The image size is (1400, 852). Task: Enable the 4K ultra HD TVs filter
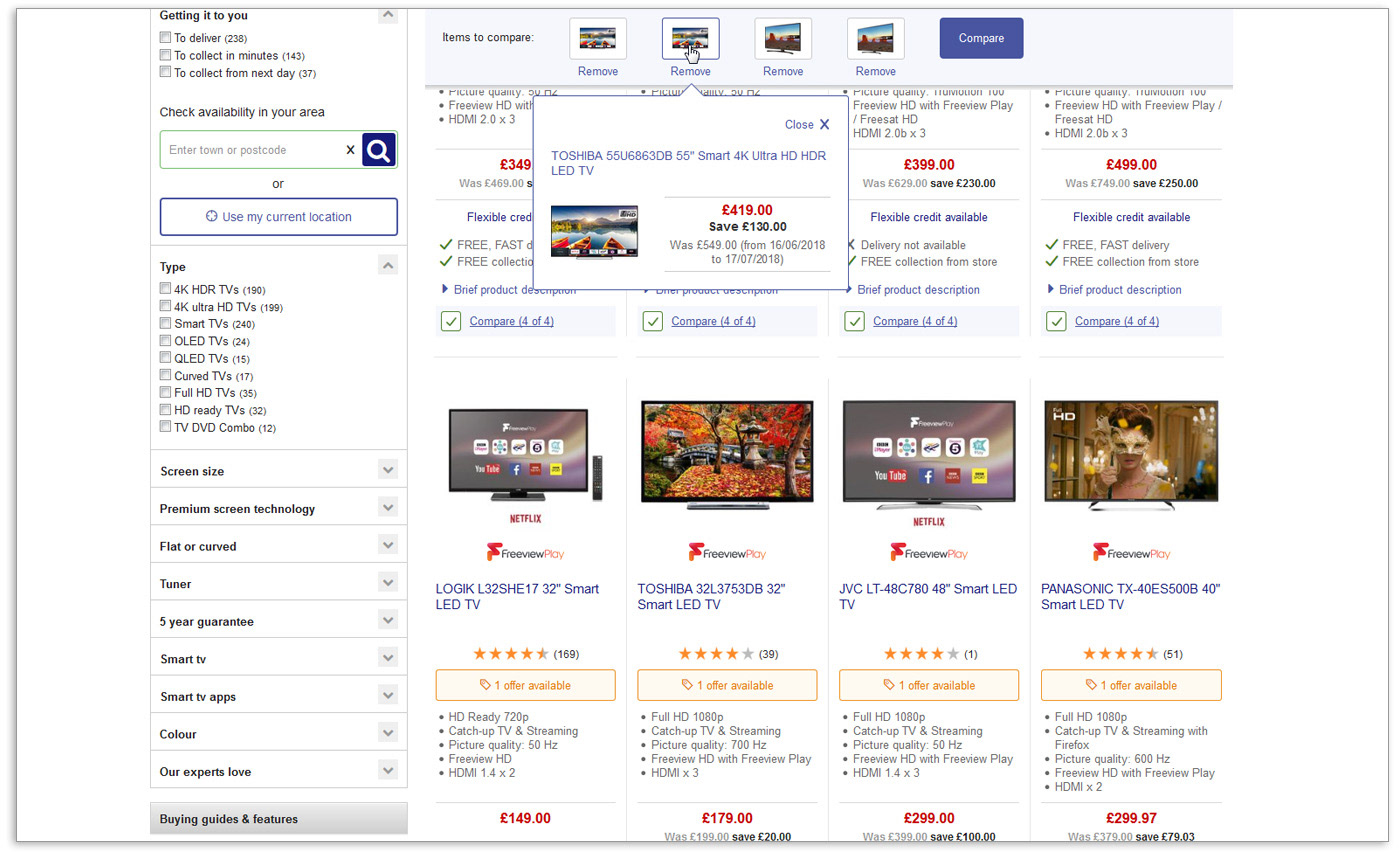pyautogui.click(x=165, y=306)
